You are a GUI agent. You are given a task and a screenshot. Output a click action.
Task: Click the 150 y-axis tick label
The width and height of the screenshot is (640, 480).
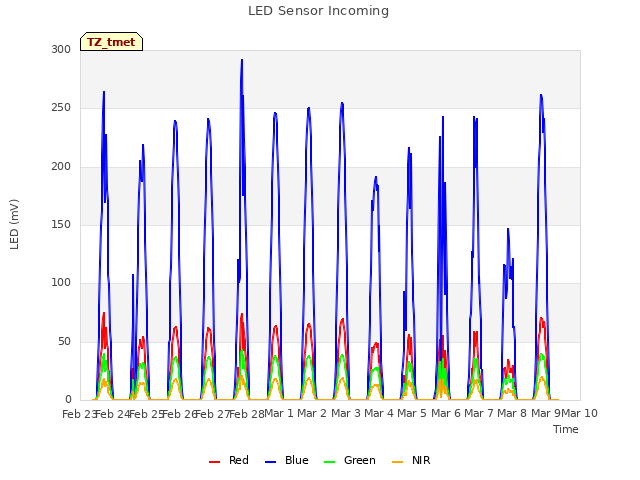[61, 224]
